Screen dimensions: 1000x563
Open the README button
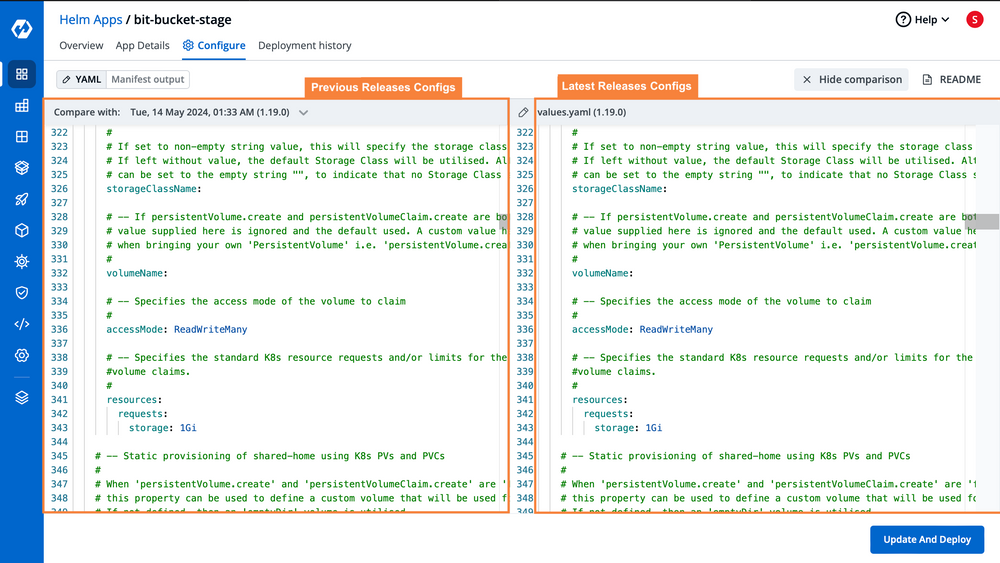[x=951, y=79]
